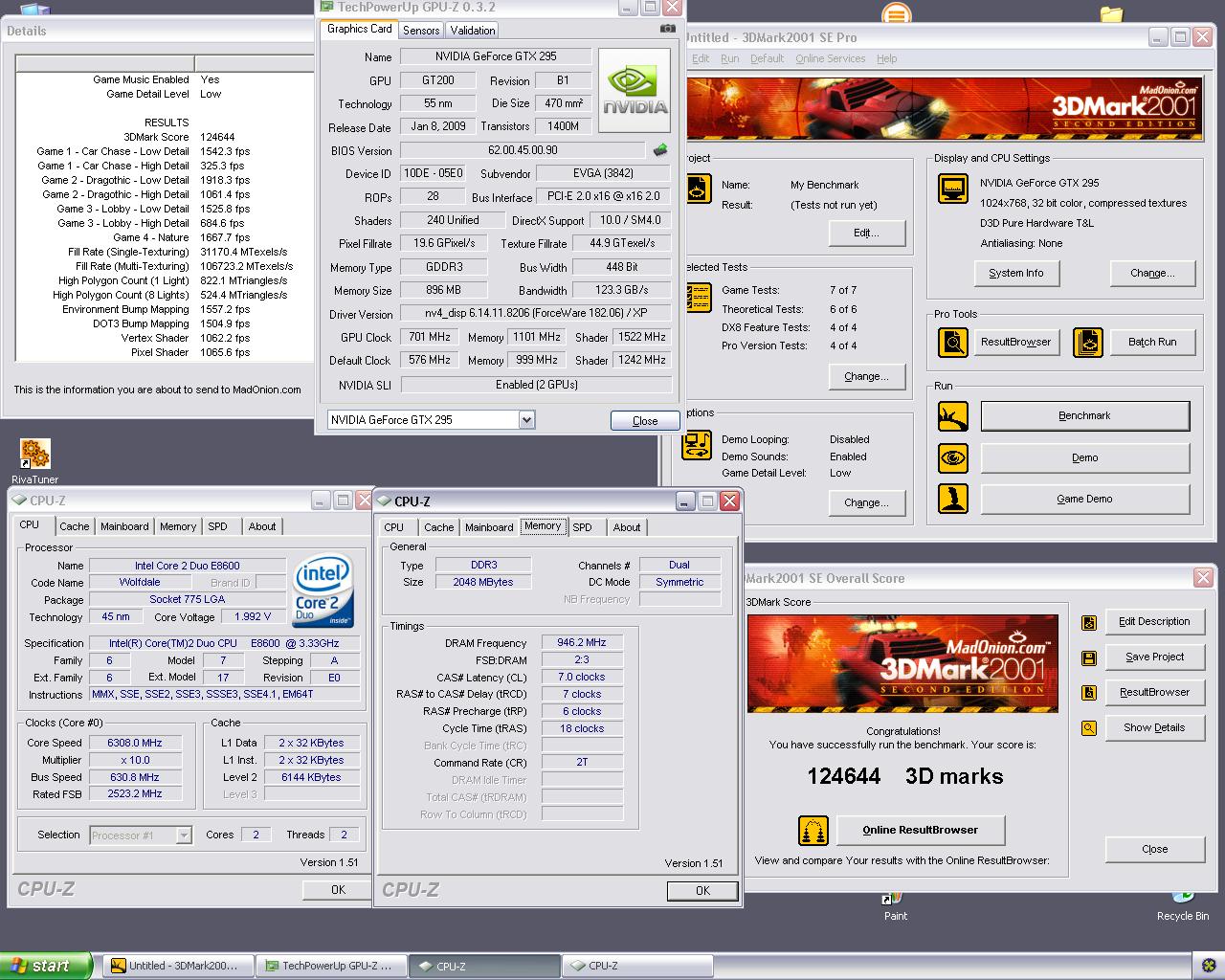Image resolution: width=1225 pixels, height=980 pixels.
Task: Select the TechPowerUp GPU-Z taskbar item
Action: pos(329,967)
